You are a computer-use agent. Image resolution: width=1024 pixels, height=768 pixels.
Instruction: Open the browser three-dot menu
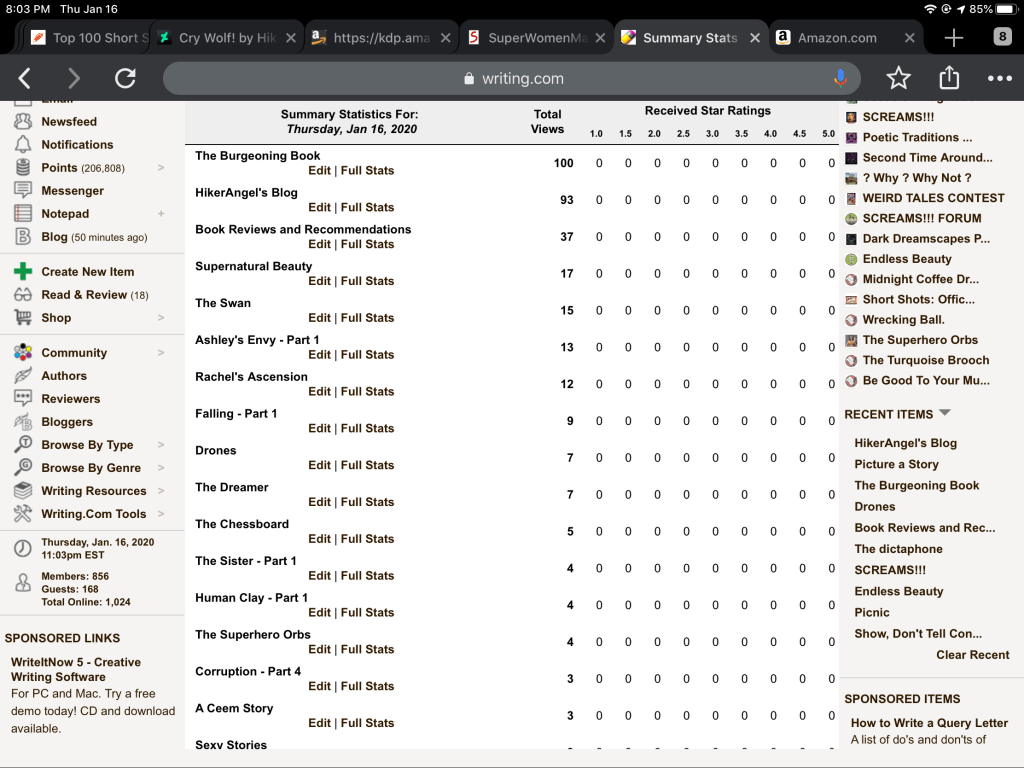point(999,79)
